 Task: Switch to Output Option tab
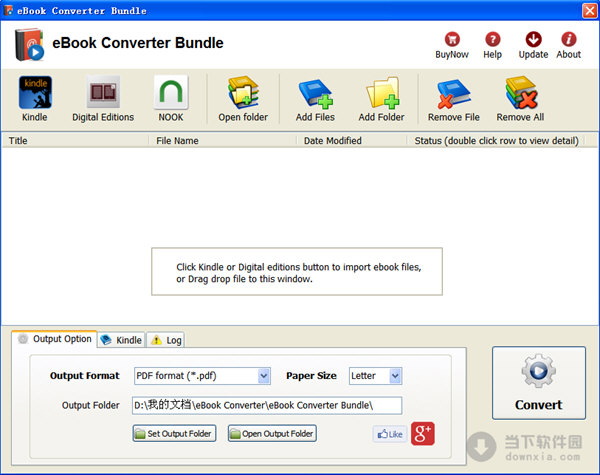[x=54, y=339]
